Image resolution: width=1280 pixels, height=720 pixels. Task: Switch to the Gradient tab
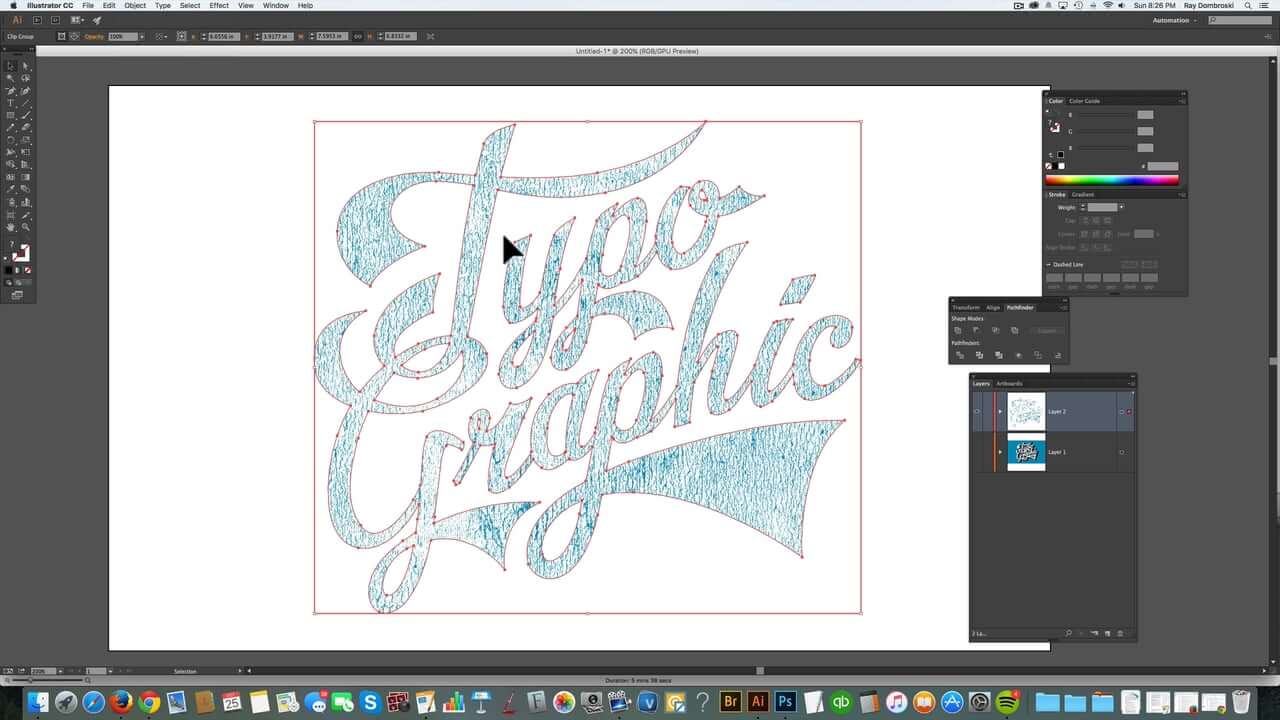[x=1082, y=195]
